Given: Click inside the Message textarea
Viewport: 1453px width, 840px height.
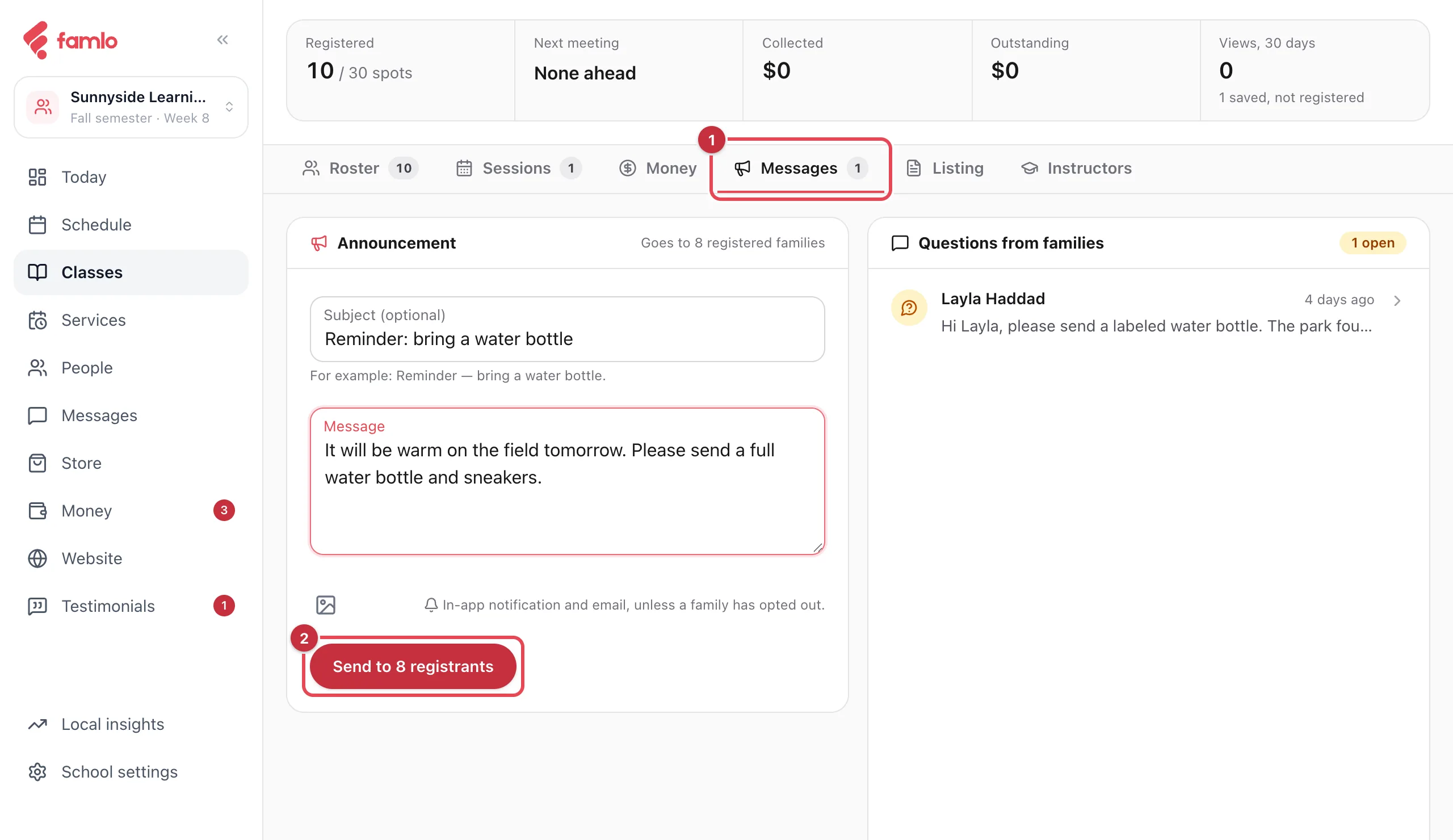Looking at the screenshot, I should tap(567, 481).
